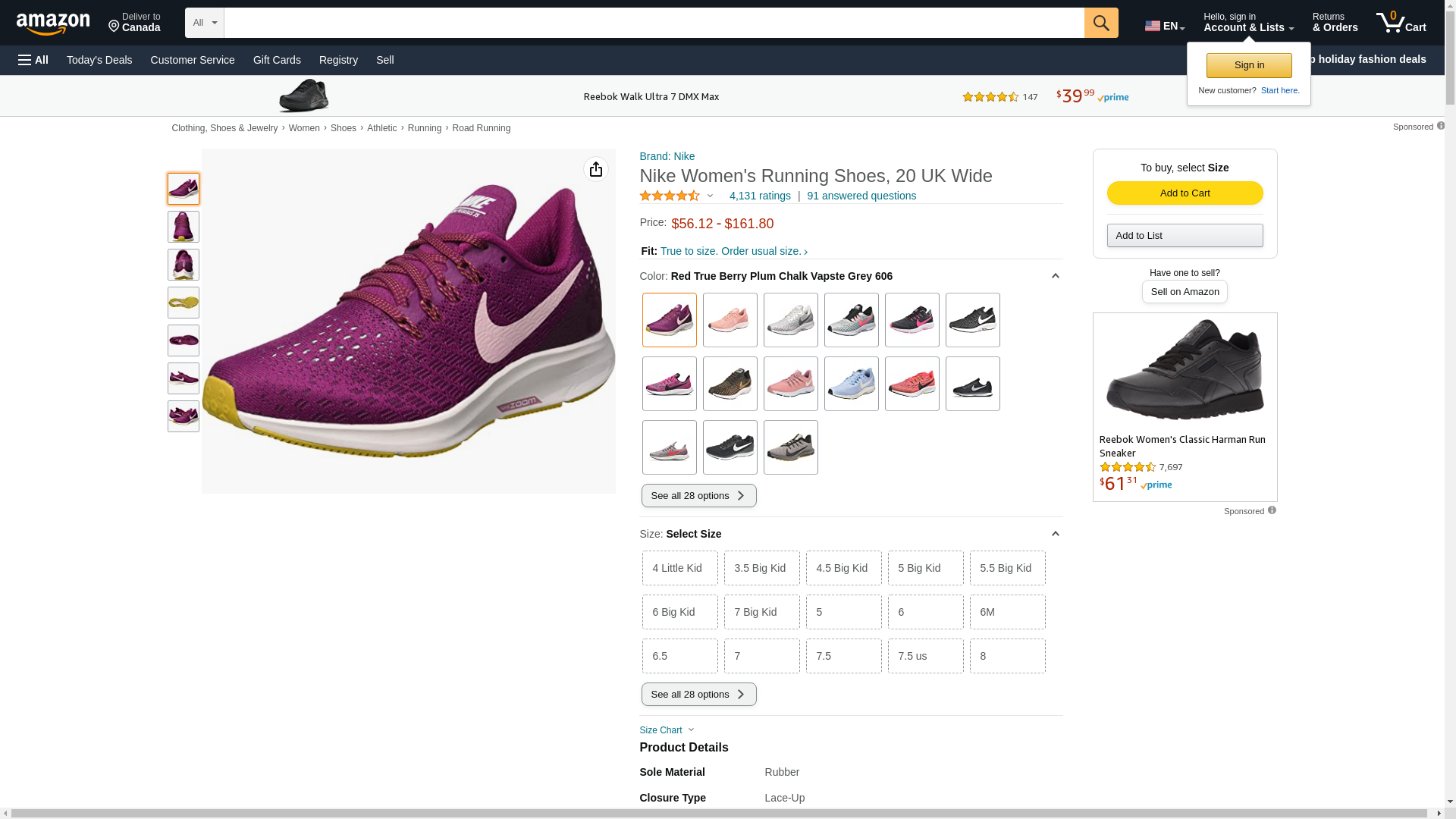This screenshot has width=1456, height=819.
Task: Open the 91 answered questions link
Action: tap(861, 196)
